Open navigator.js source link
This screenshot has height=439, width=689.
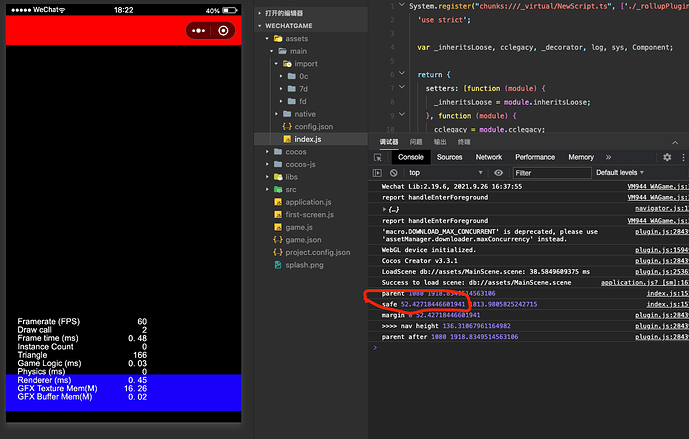(662, 209)
